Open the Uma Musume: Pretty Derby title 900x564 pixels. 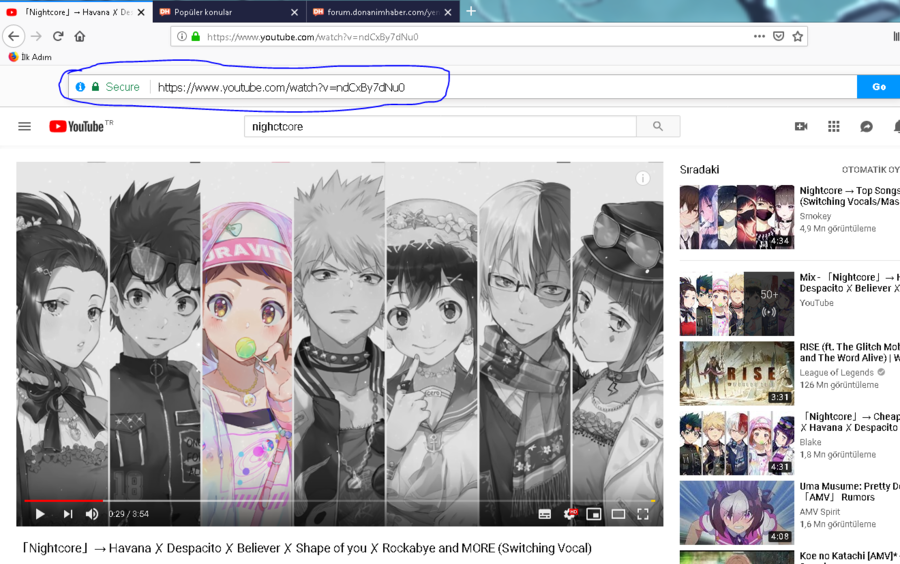[x=849, y=492]
